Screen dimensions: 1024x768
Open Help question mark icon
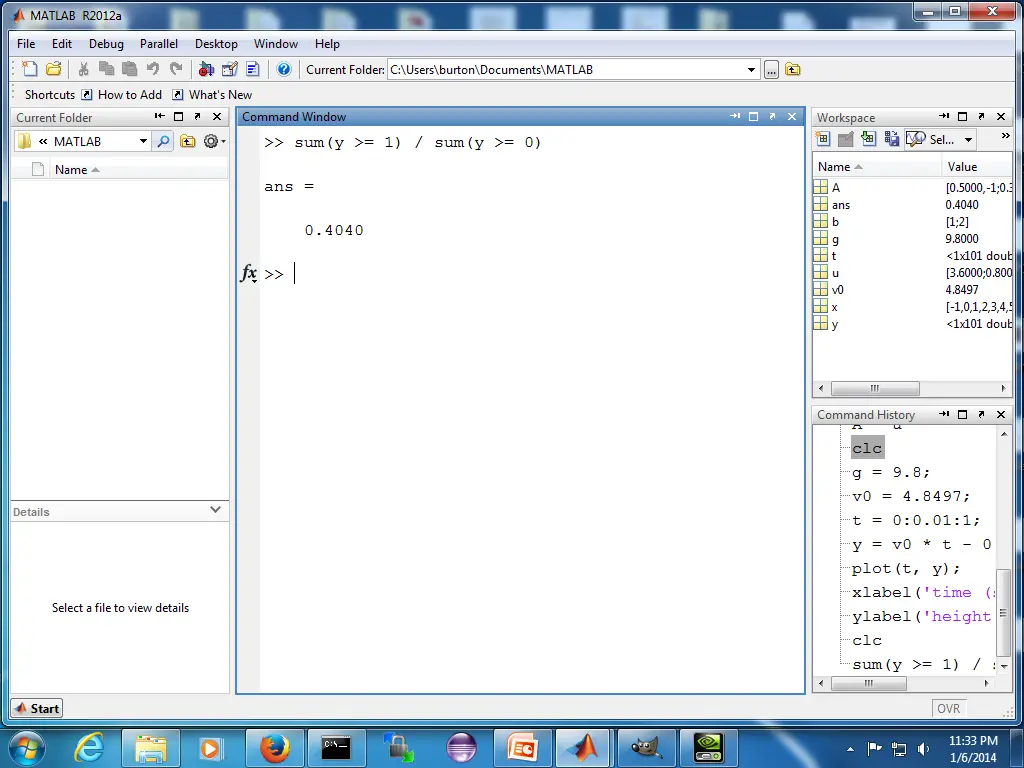[283, 69]
